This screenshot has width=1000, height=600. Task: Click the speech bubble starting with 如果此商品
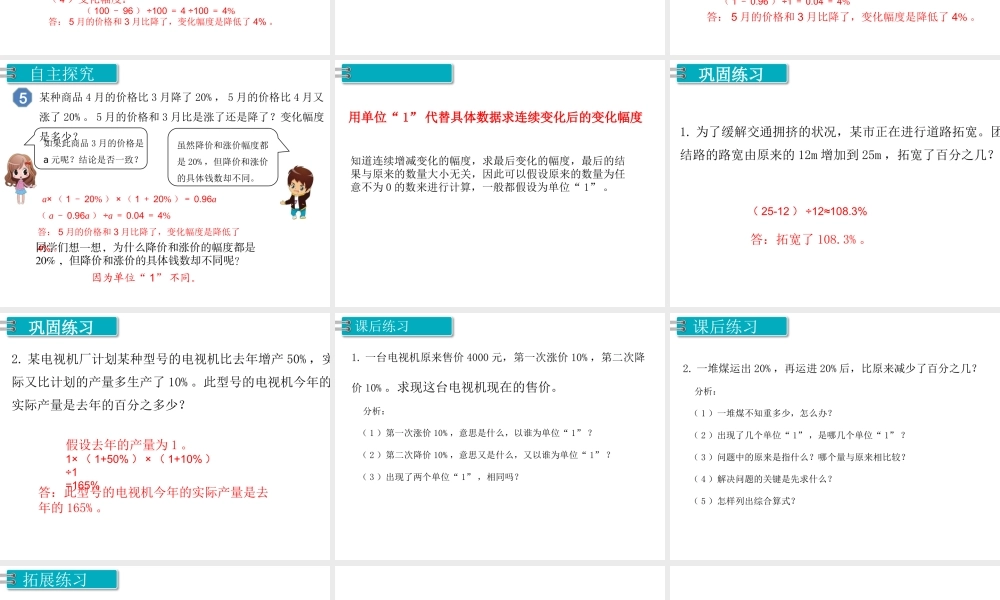tap(92, 151)
